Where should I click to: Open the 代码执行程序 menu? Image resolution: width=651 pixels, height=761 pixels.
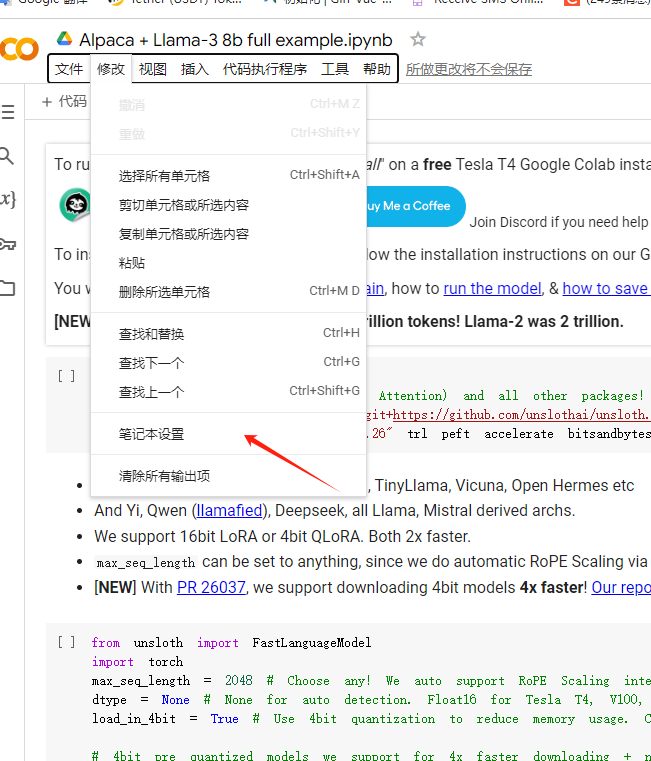pyautogui.click(x=265, y=69)
